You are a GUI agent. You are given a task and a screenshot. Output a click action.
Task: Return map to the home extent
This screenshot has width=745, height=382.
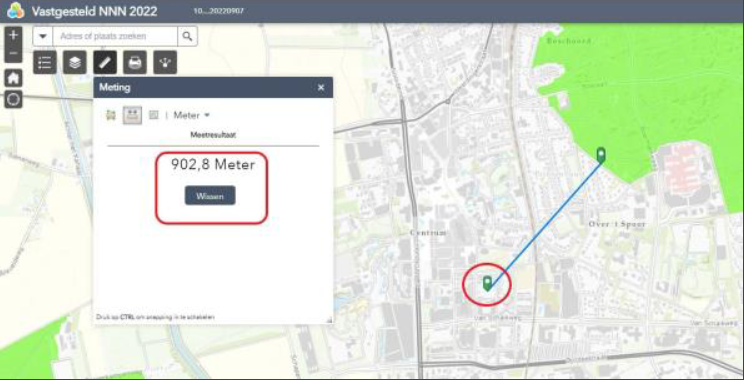pyautogui.click(x=13, y=78)
